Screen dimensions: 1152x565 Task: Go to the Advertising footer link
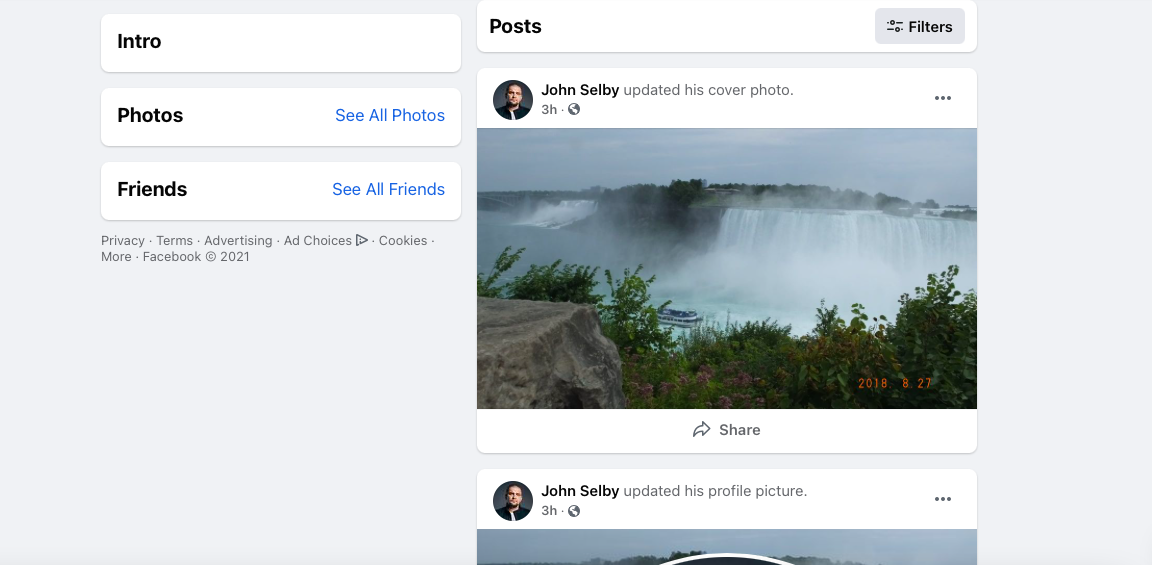tap(238, 241)
